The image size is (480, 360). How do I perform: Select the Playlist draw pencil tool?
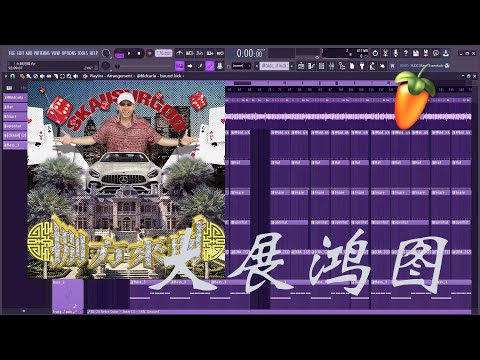coord(22,76)
